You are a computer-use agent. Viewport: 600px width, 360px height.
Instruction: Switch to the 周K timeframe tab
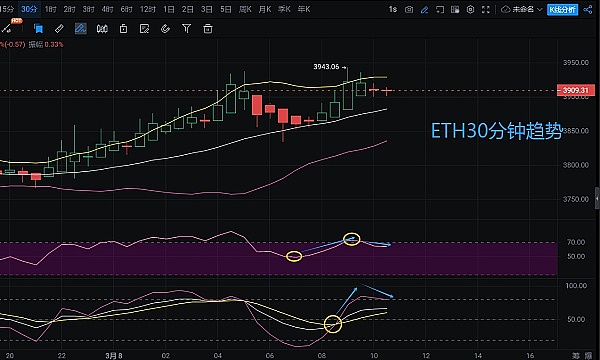tap(245, 9)
